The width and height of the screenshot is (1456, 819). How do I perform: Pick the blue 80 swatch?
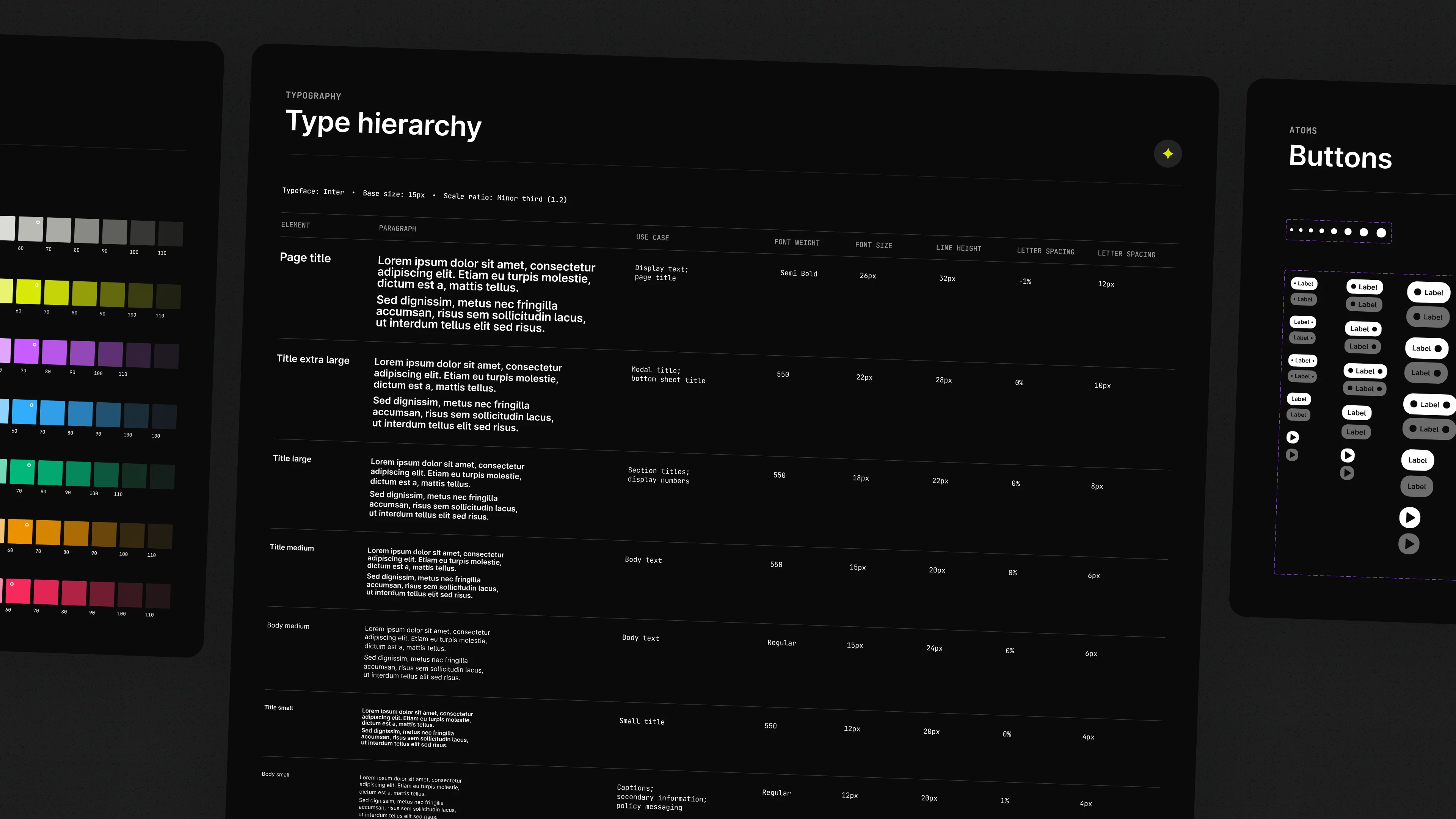(x=80, y=414)
